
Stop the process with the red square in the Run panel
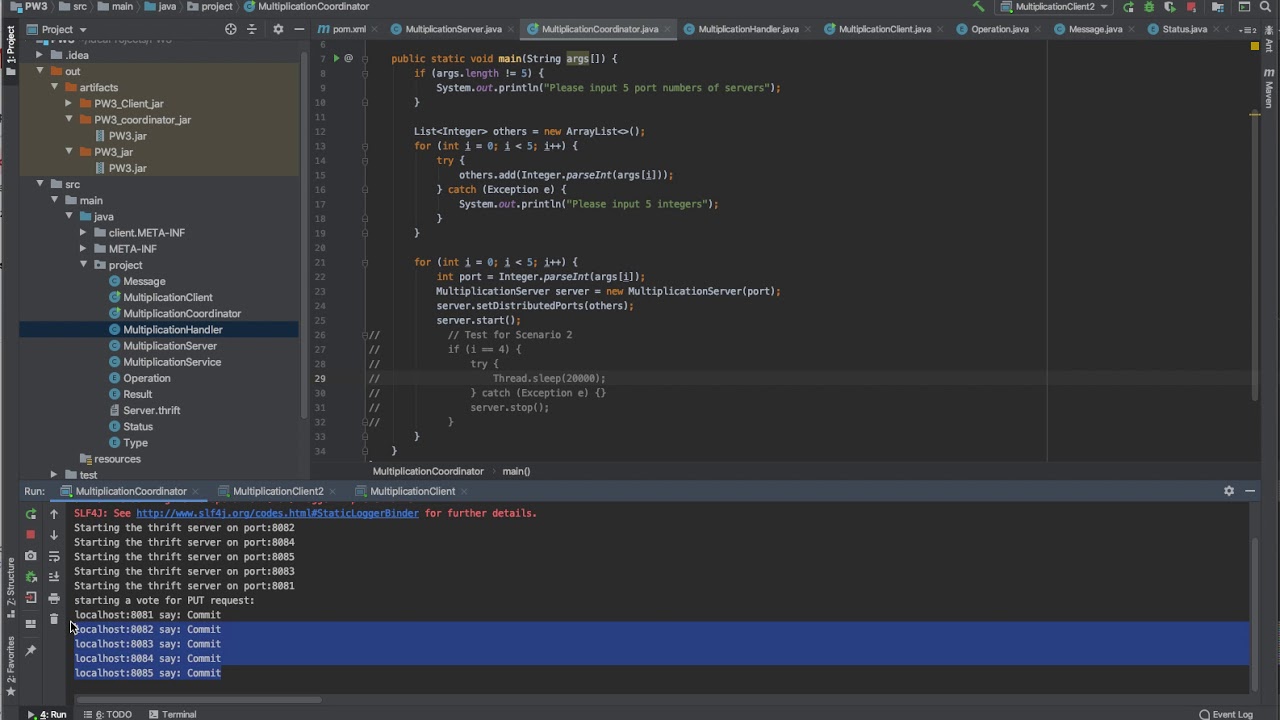[x=31, y=535]
